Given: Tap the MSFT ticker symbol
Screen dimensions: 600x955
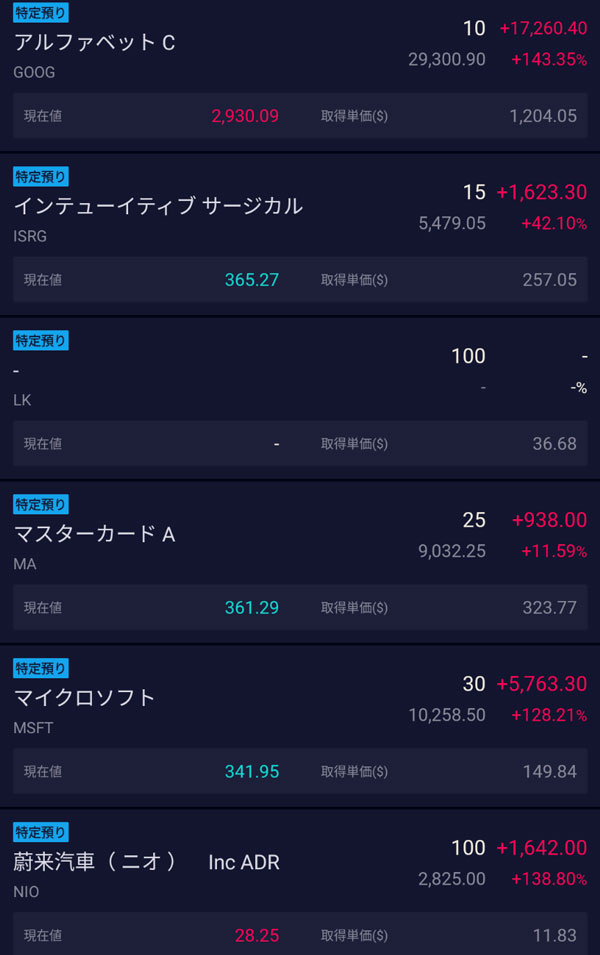Looking at the screenshot, I should point(33,728).
